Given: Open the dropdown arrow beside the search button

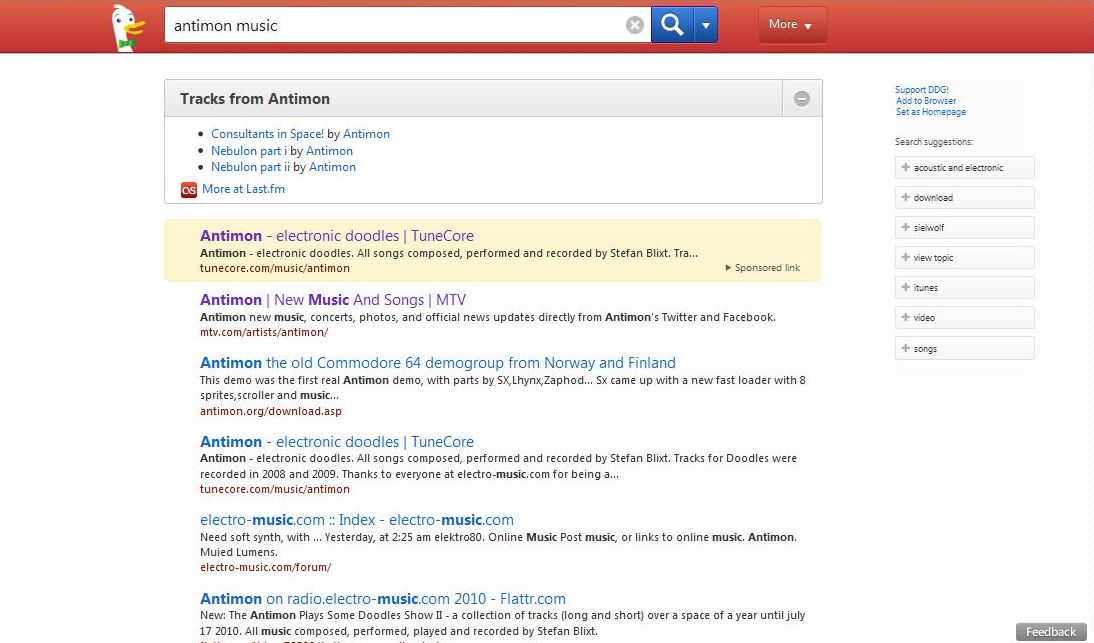Looking at the screenshot, I should tap(705, 25).
